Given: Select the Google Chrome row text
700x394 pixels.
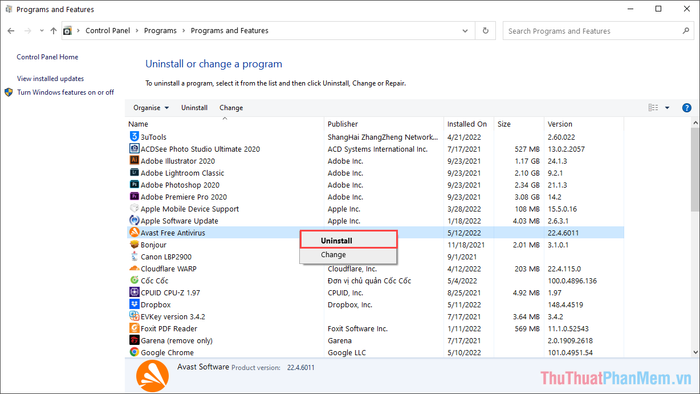Looking at the screenshot, I should pos(167,353).
